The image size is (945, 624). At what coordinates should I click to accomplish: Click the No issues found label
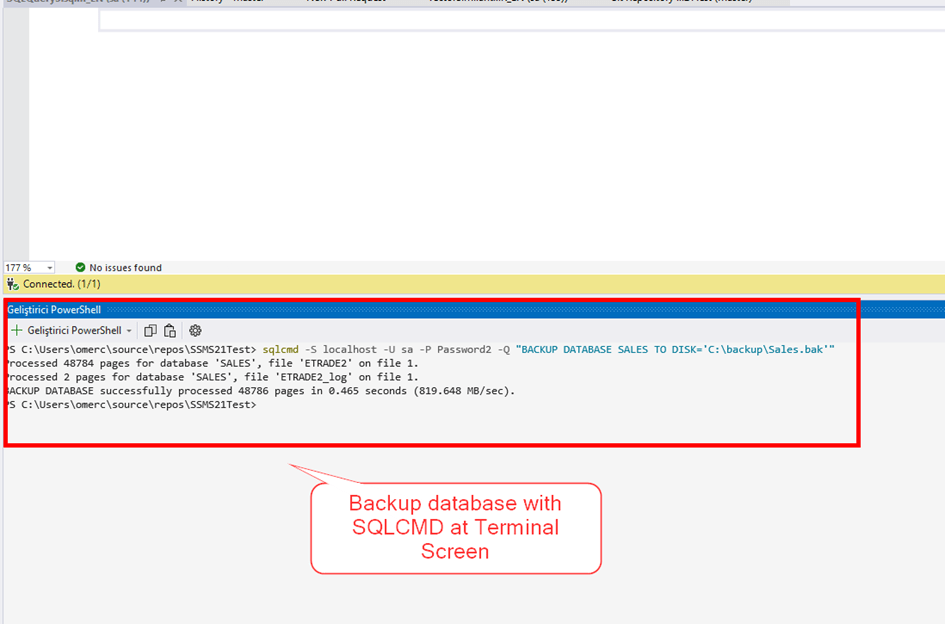(x=125, y=268)
